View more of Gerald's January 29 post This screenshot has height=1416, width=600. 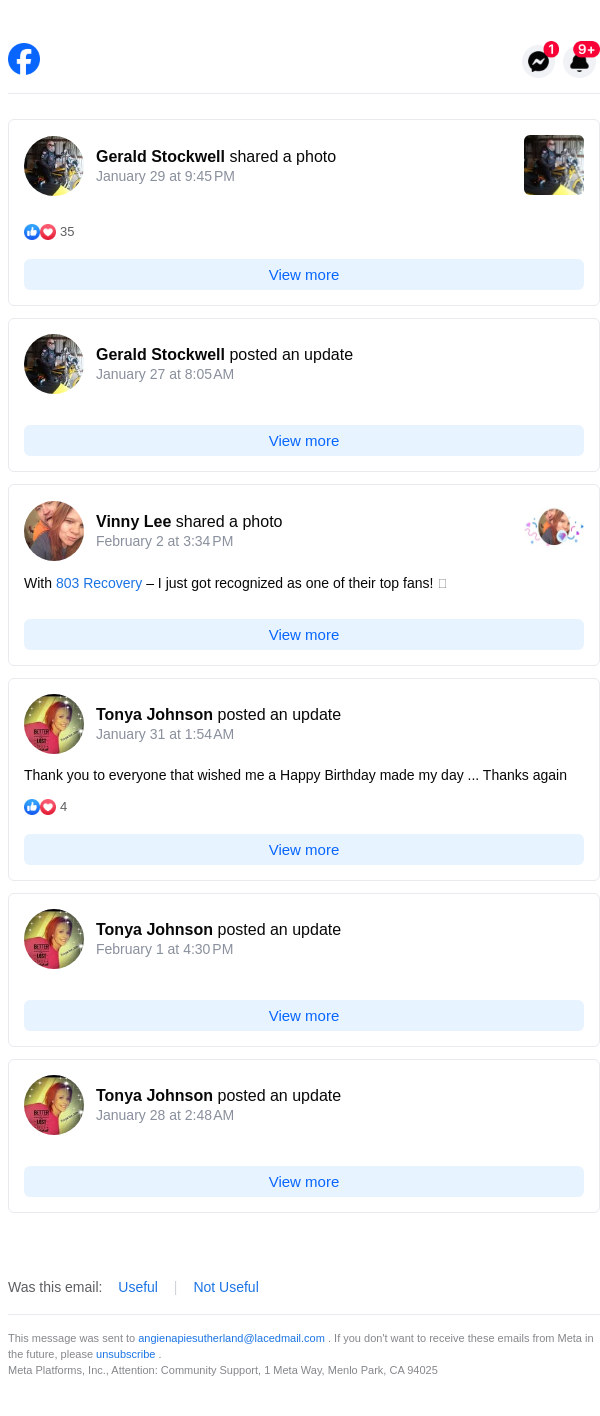click(304, 275)
